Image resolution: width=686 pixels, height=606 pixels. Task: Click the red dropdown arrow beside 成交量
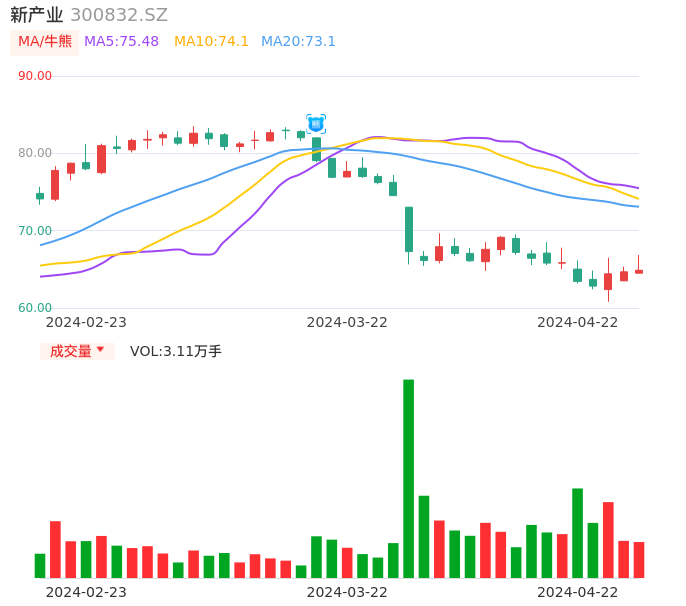coord(100,350)
